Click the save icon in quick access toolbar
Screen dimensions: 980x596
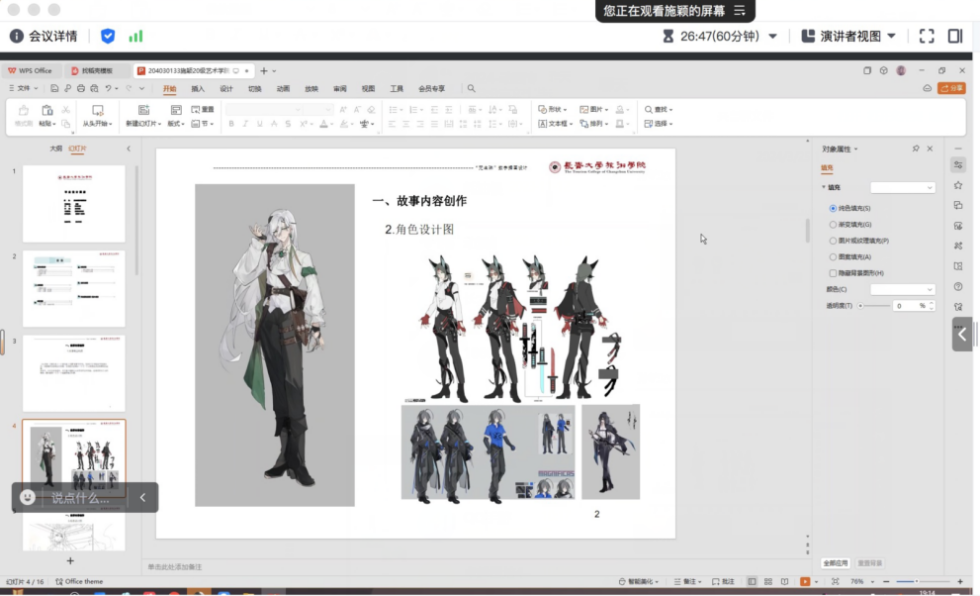click(54, 89)
